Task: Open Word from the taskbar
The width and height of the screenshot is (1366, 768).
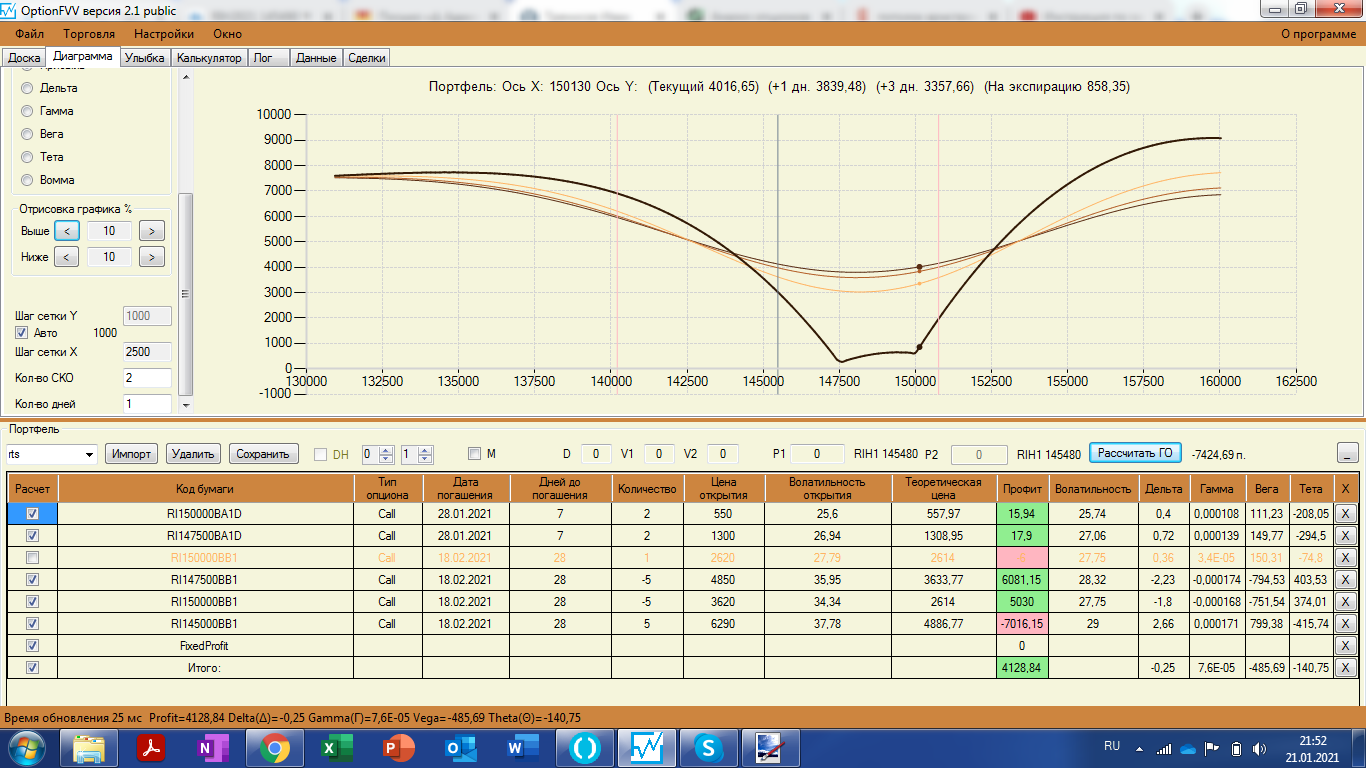Action: coord(523,748)
